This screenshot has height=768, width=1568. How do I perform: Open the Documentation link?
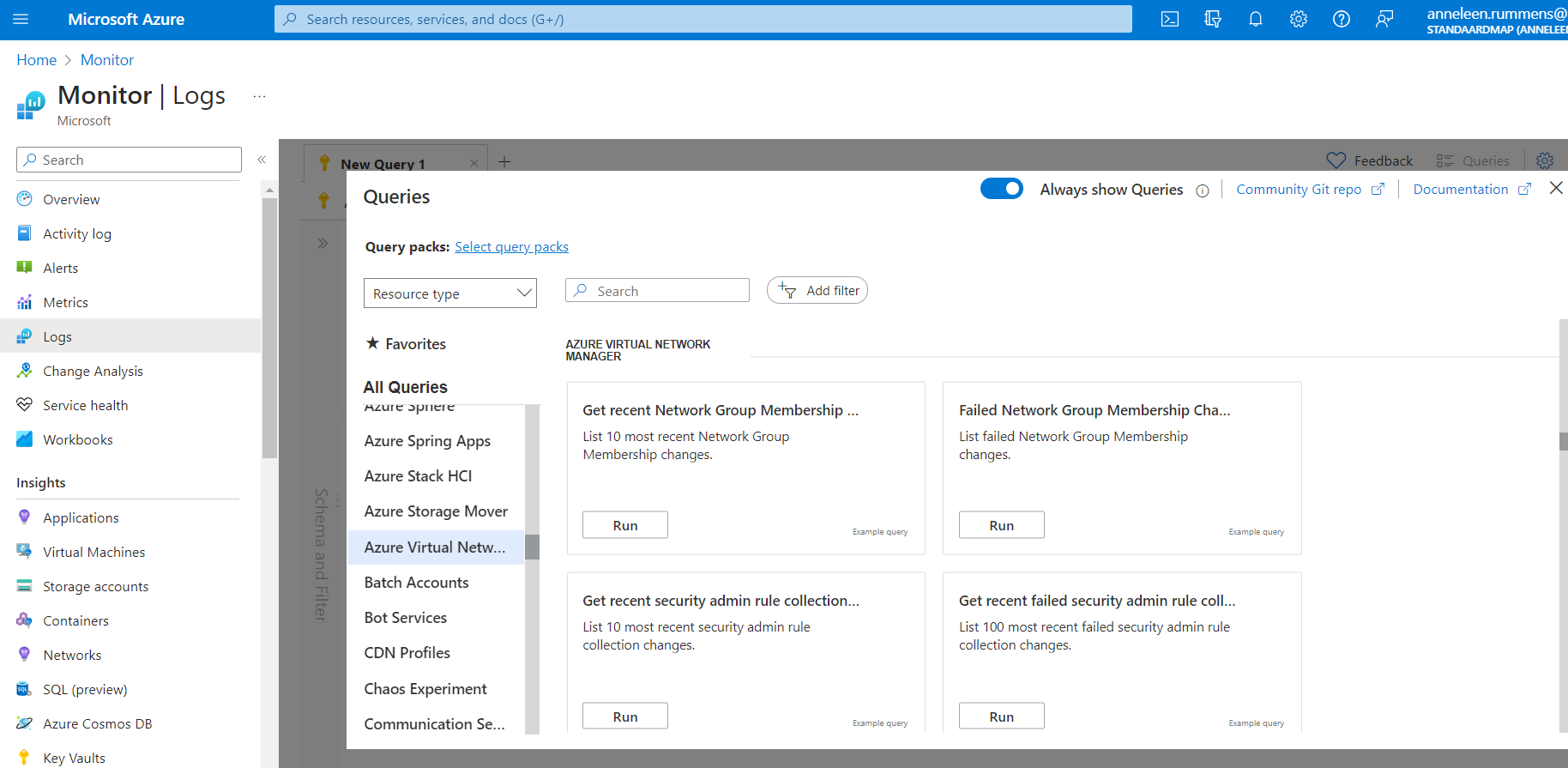tap(1472, 190)
